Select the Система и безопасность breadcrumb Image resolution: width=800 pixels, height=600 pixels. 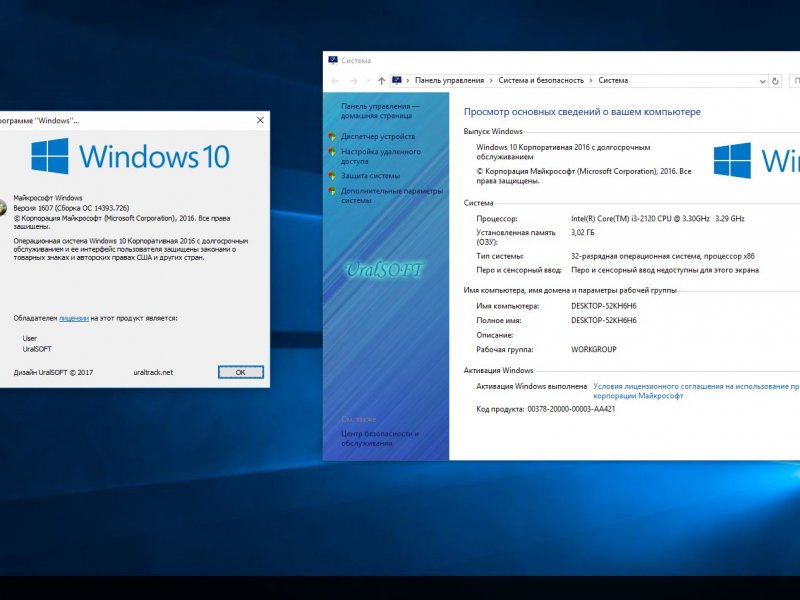pyautogui.click(x=541, y=80)
